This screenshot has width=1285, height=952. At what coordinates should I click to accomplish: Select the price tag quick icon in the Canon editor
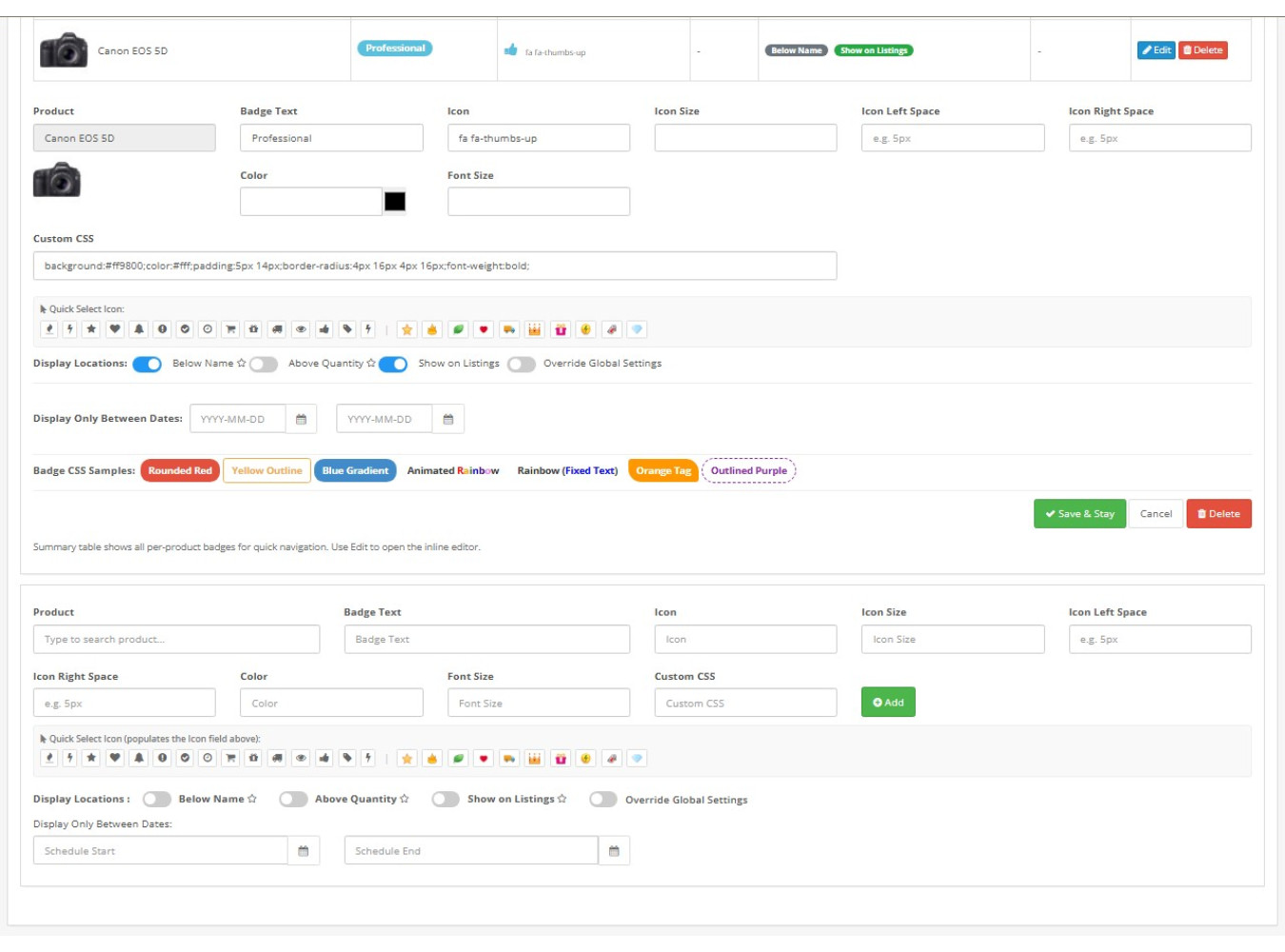tap(347, 329)
